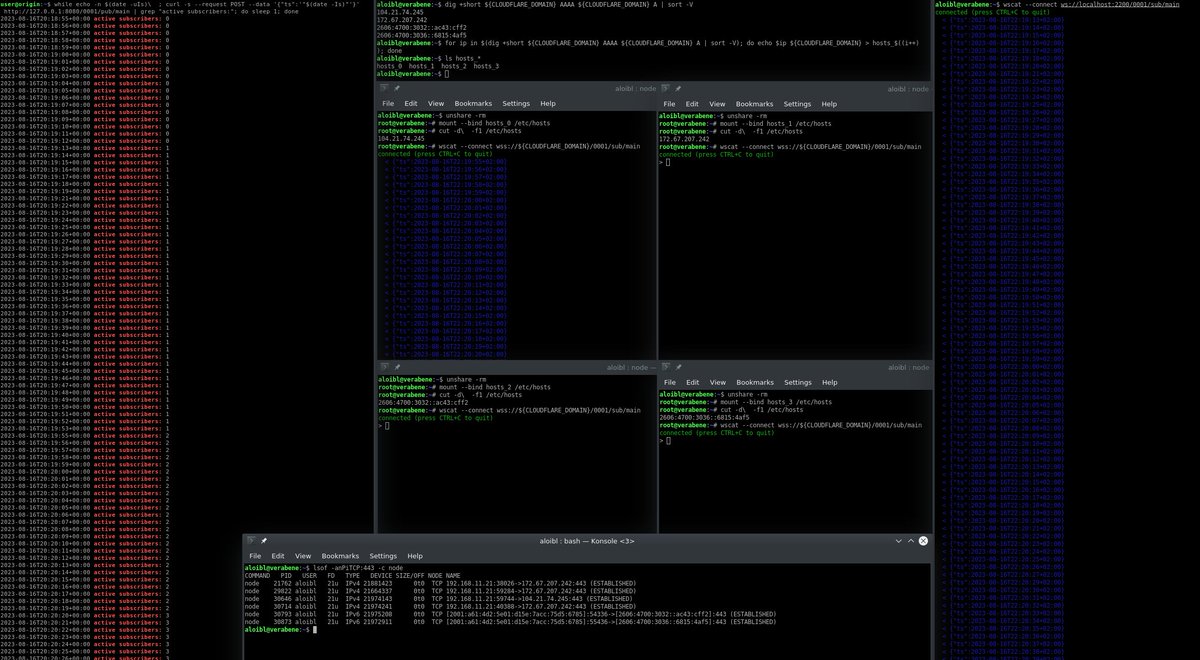The height and width of the screenshot is (660, 1200).
Task: Open the Edit menu in the hosts_1 Konsole window
Action: tap(692, 103)
